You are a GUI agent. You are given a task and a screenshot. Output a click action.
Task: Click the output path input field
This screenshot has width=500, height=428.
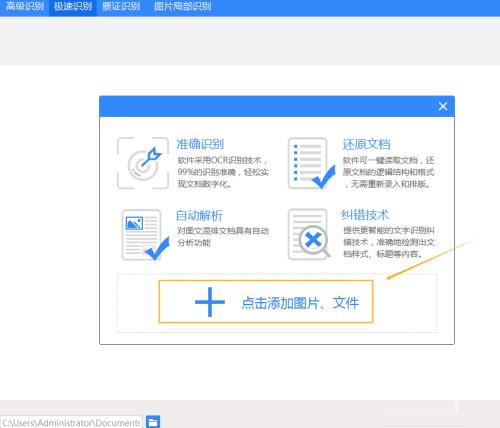(71, 422)
